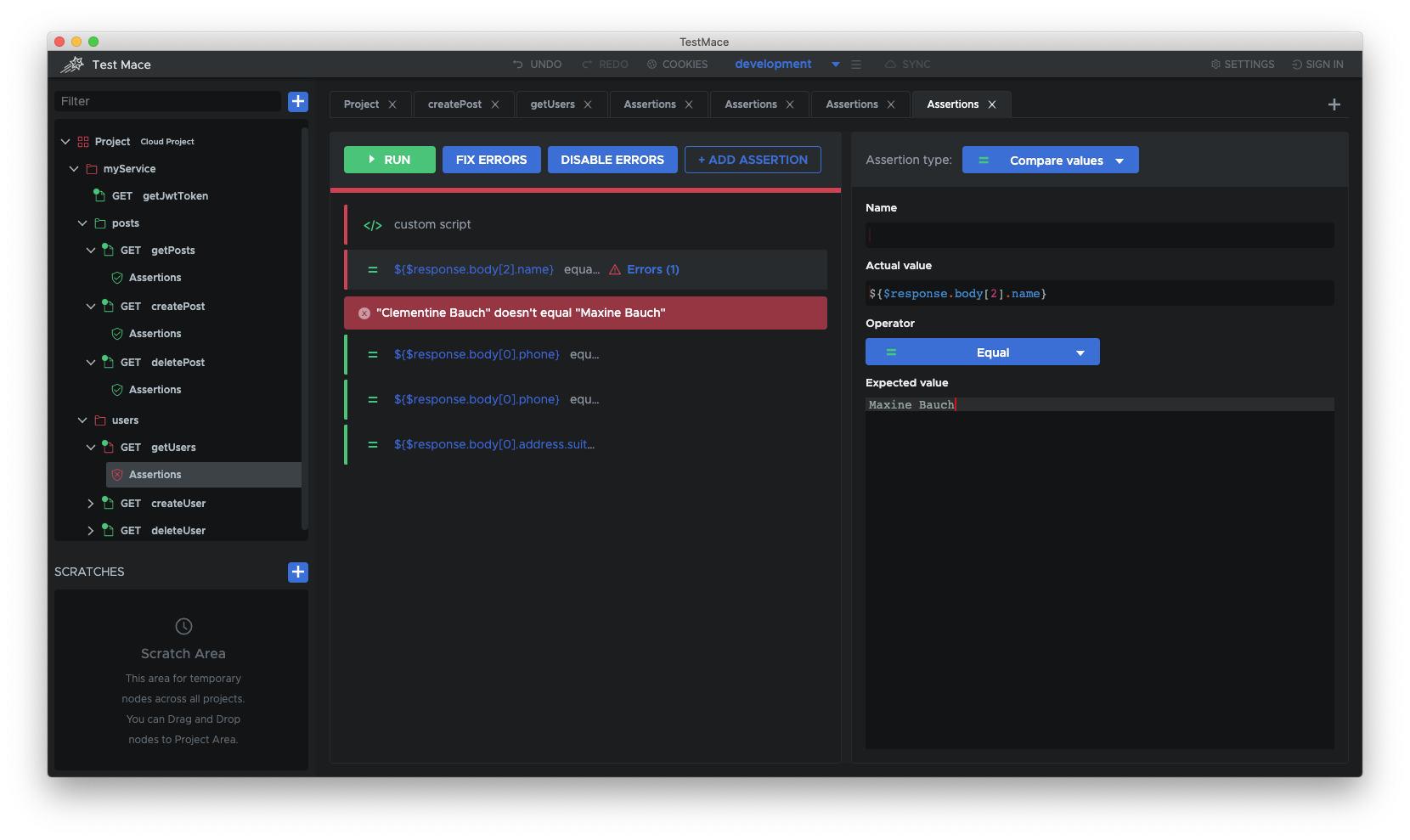Close the createPost tab

[495, 104]
